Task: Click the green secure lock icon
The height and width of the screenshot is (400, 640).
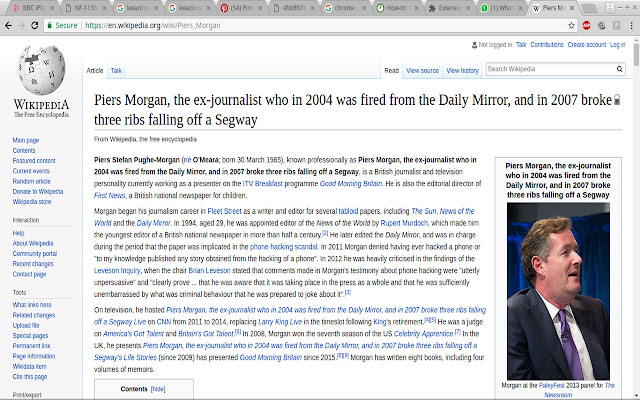Action: pos(49,25)
